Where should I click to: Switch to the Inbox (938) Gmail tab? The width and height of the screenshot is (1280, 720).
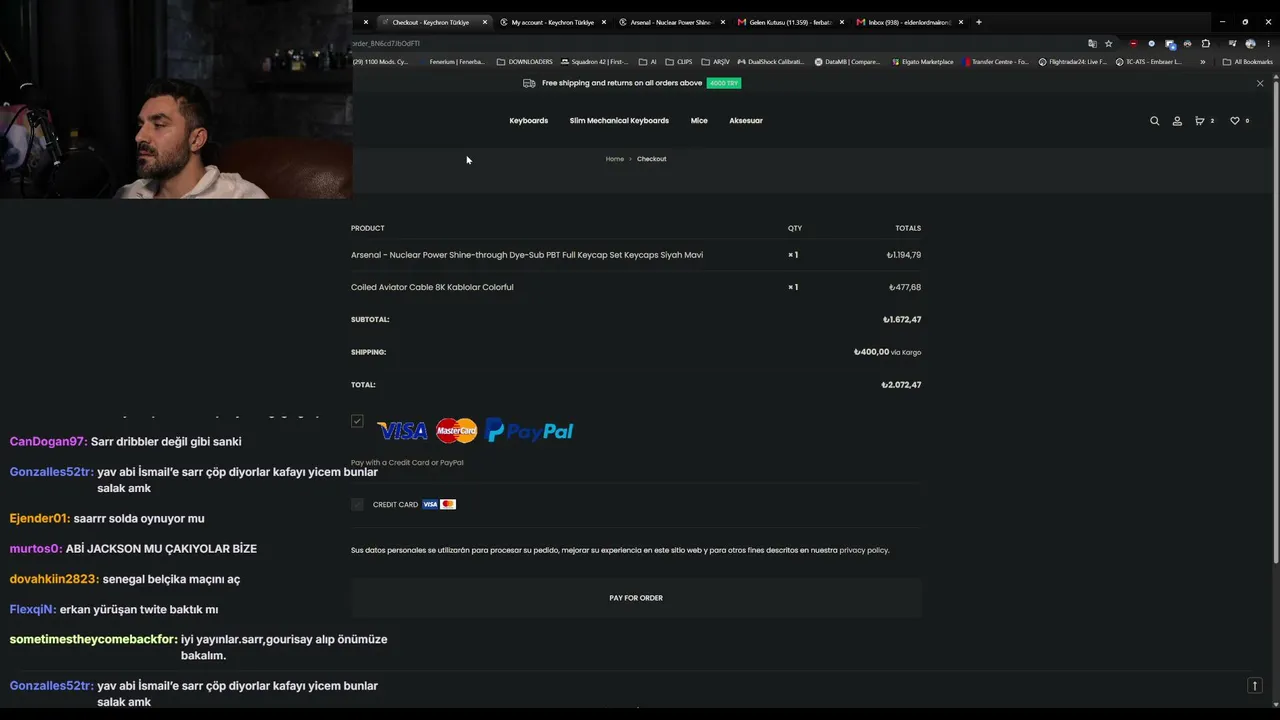909,22
